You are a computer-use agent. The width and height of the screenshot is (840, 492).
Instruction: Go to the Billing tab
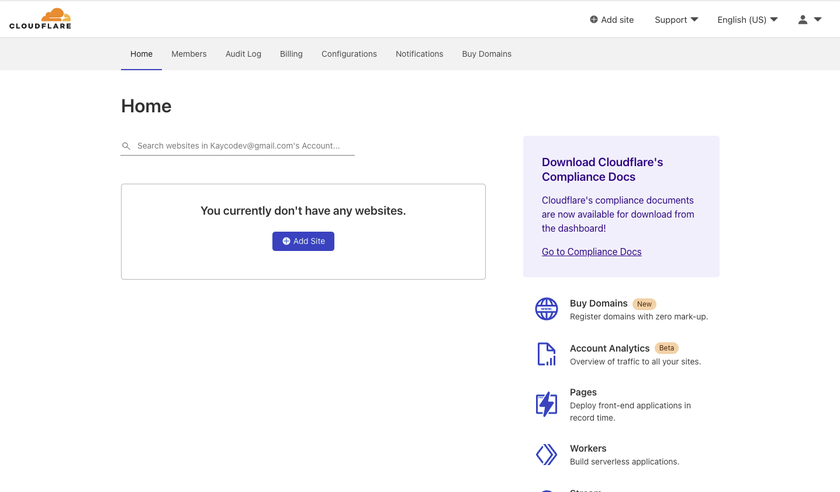click(x=291, y=54)
